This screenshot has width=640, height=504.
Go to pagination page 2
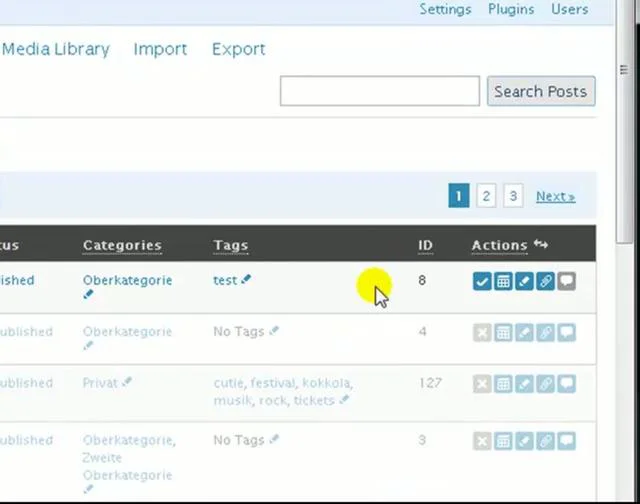(x=486, y=196)
